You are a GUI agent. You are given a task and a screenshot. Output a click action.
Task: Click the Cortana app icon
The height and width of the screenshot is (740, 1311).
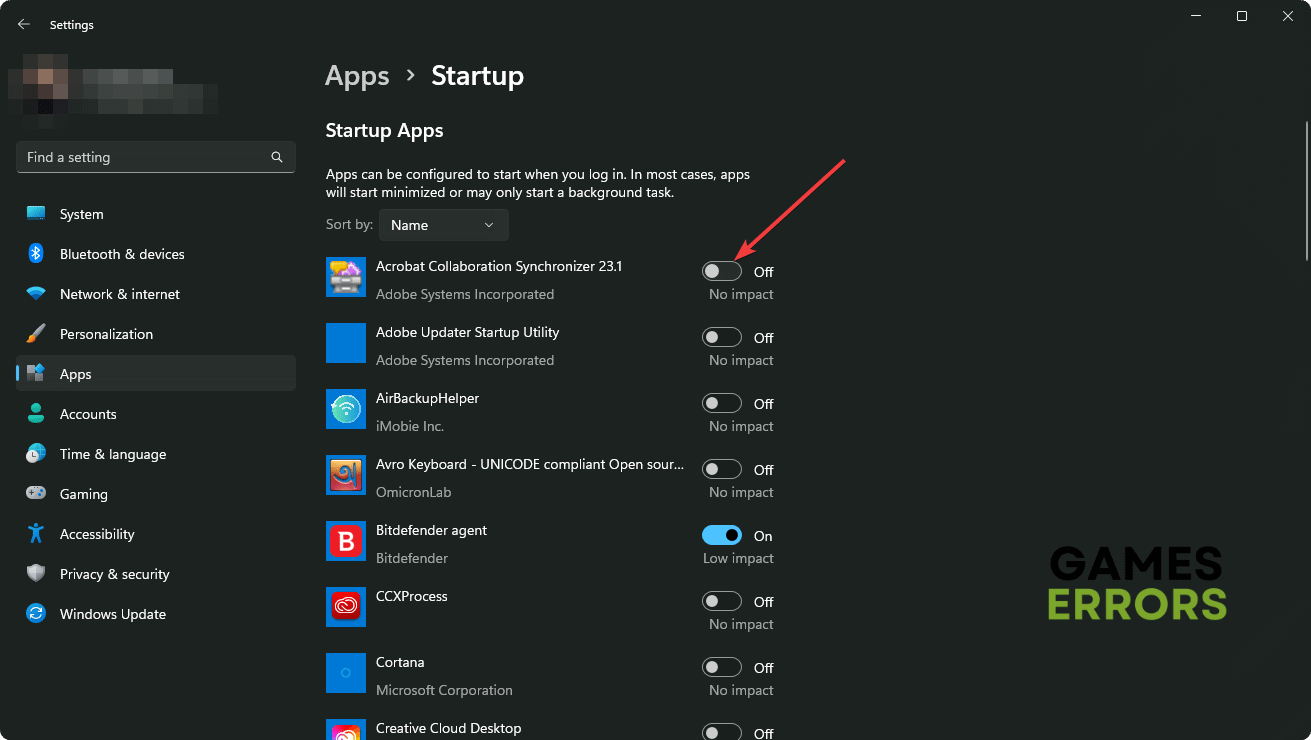(346, 674)
